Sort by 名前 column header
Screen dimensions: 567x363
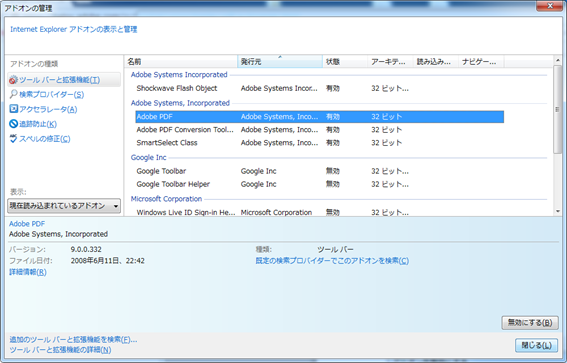click(181, 62)
